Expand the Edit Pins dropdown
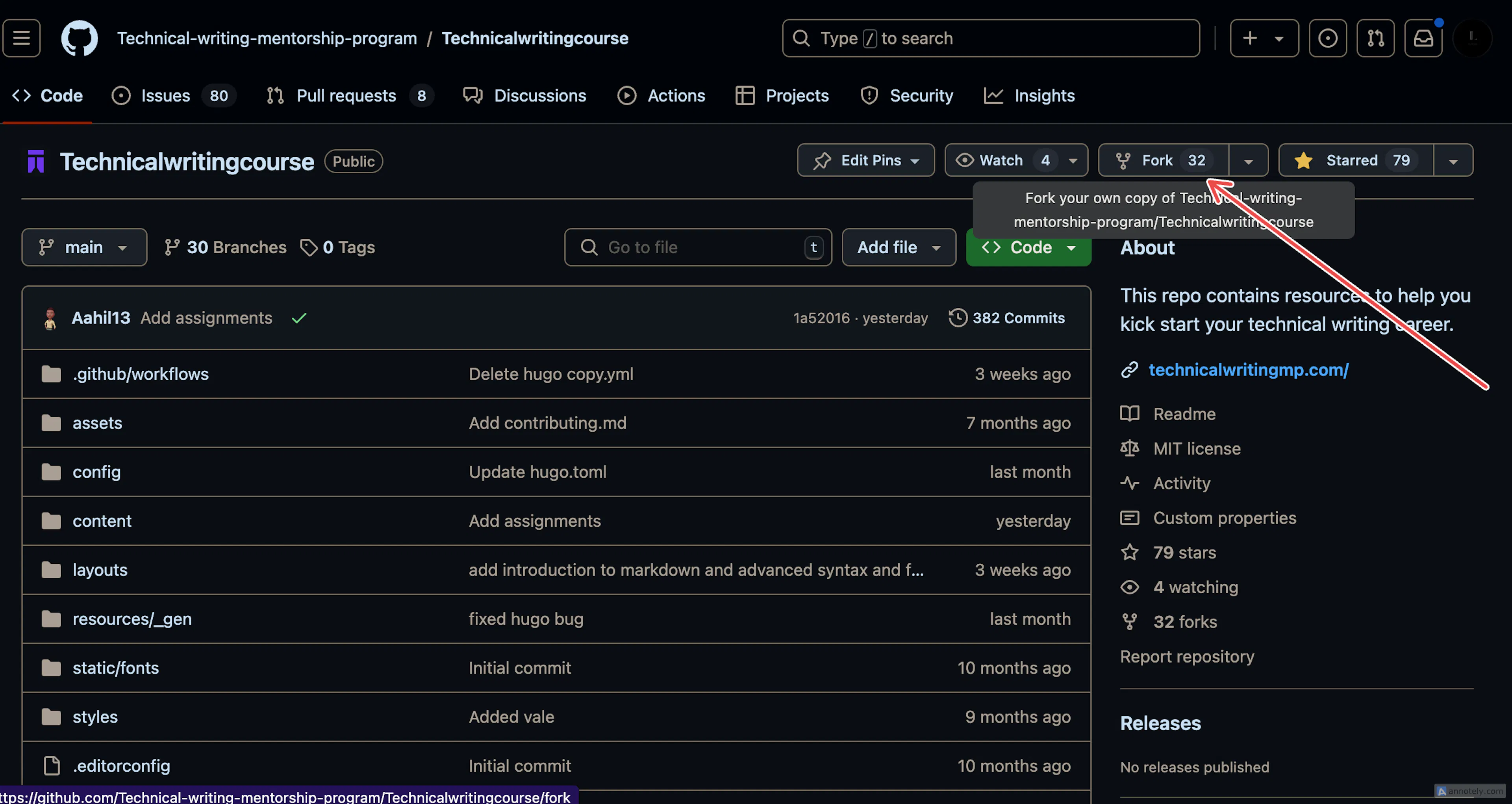The image size is (1512, 804). (x=866, y=160)
